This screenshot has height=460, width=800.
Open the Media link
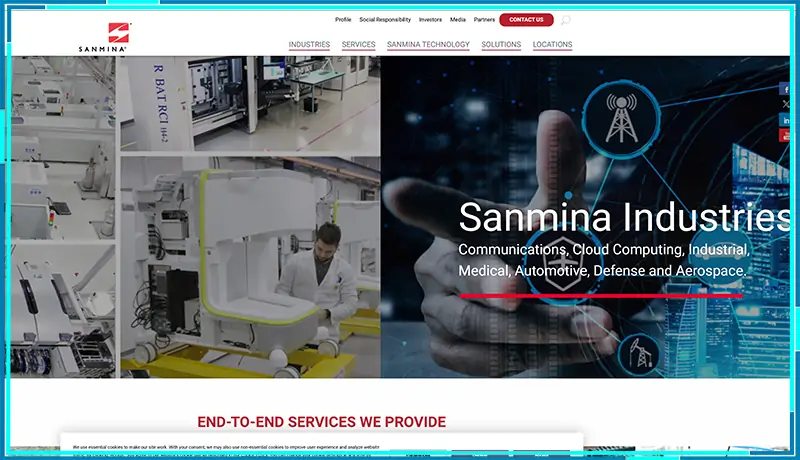(458, 19)
